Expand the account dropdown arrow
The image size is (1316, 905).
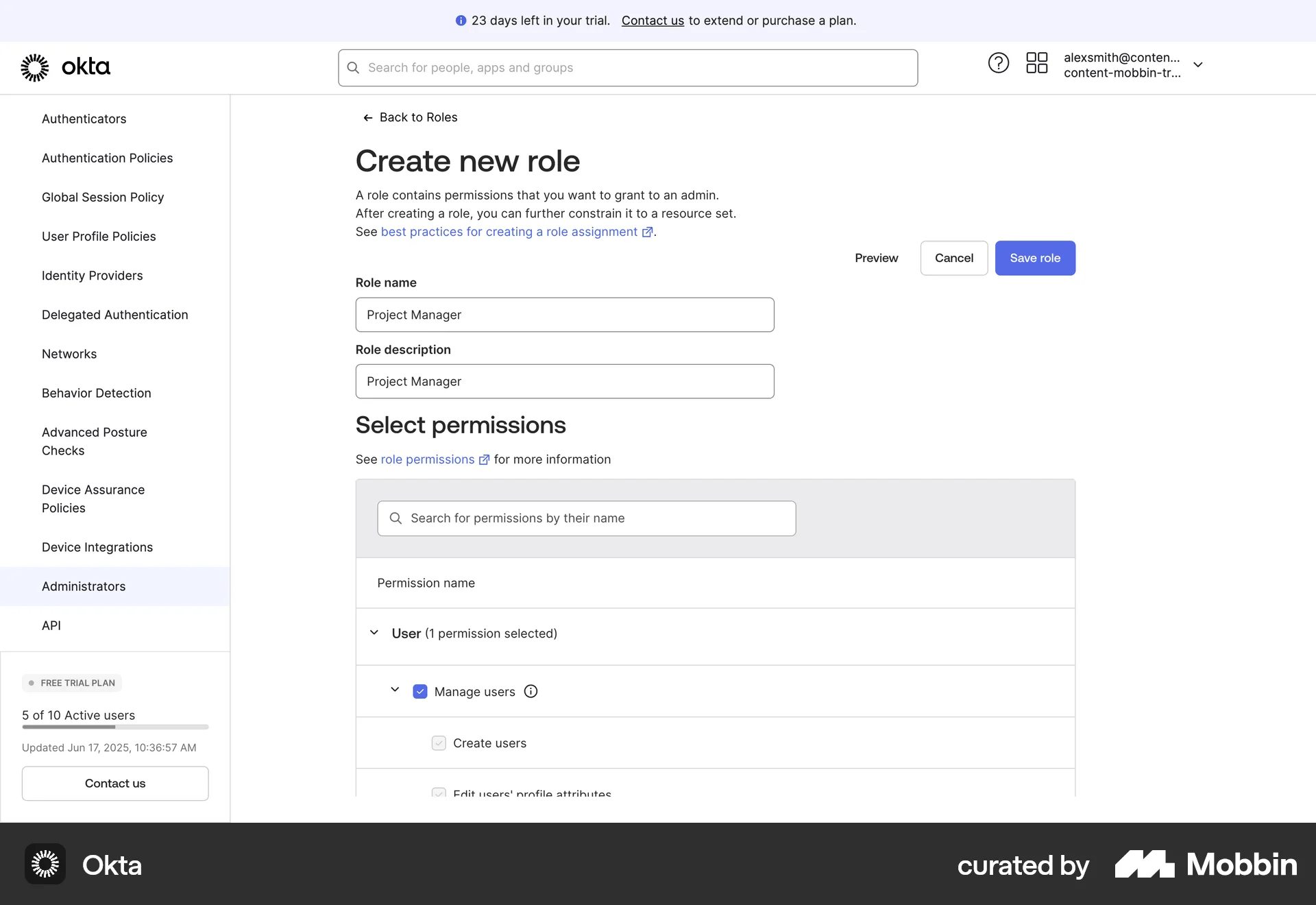click(1197, 64)
